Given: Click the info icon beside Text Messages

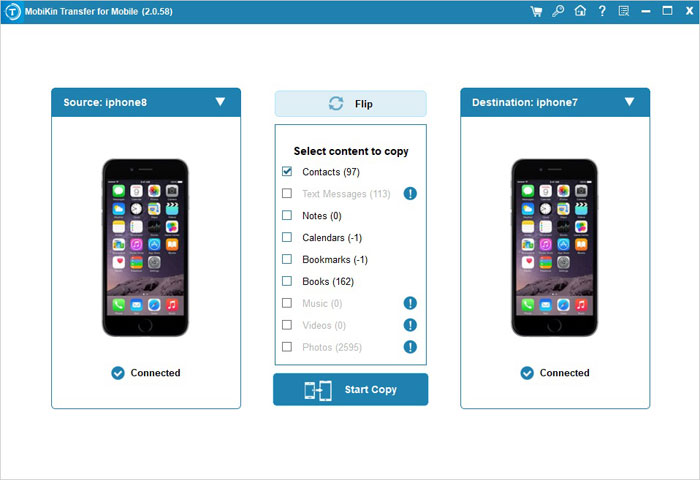Looking at the screenshot, I should [410, 193].
